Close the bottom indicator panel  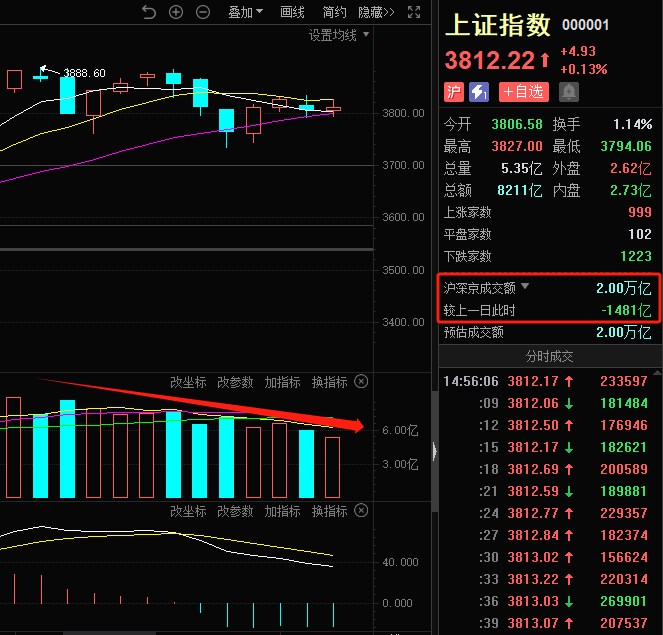(361, 510)
